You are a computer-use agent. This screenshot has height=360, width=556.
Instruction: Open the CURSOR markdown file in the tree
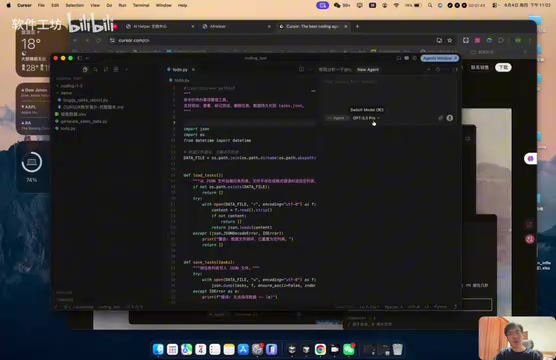point(93,107)
